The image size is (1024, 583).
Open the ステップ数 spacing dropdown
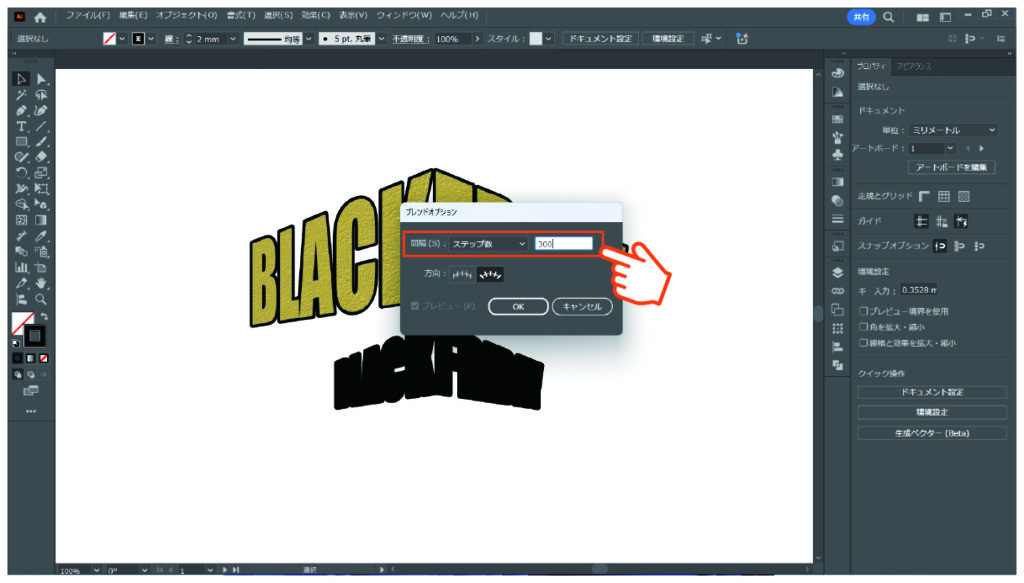(488, 244)
